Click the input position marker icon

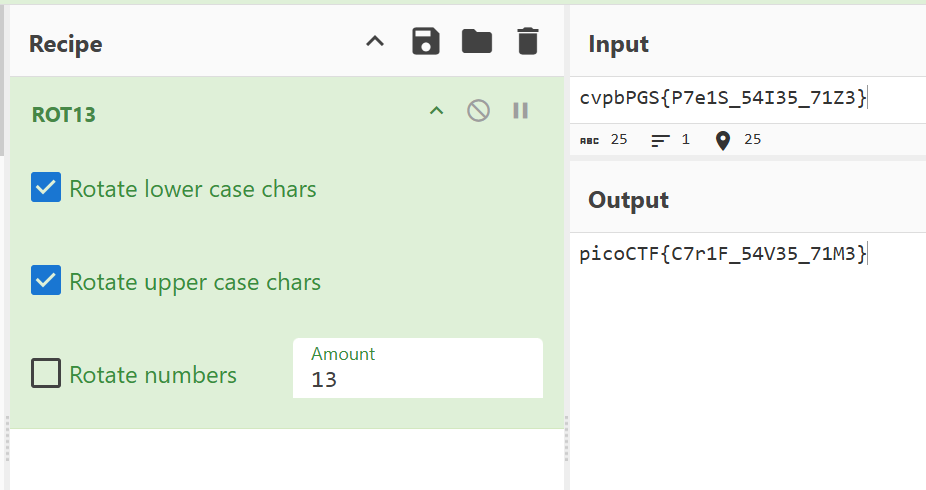tap(723, 140)
